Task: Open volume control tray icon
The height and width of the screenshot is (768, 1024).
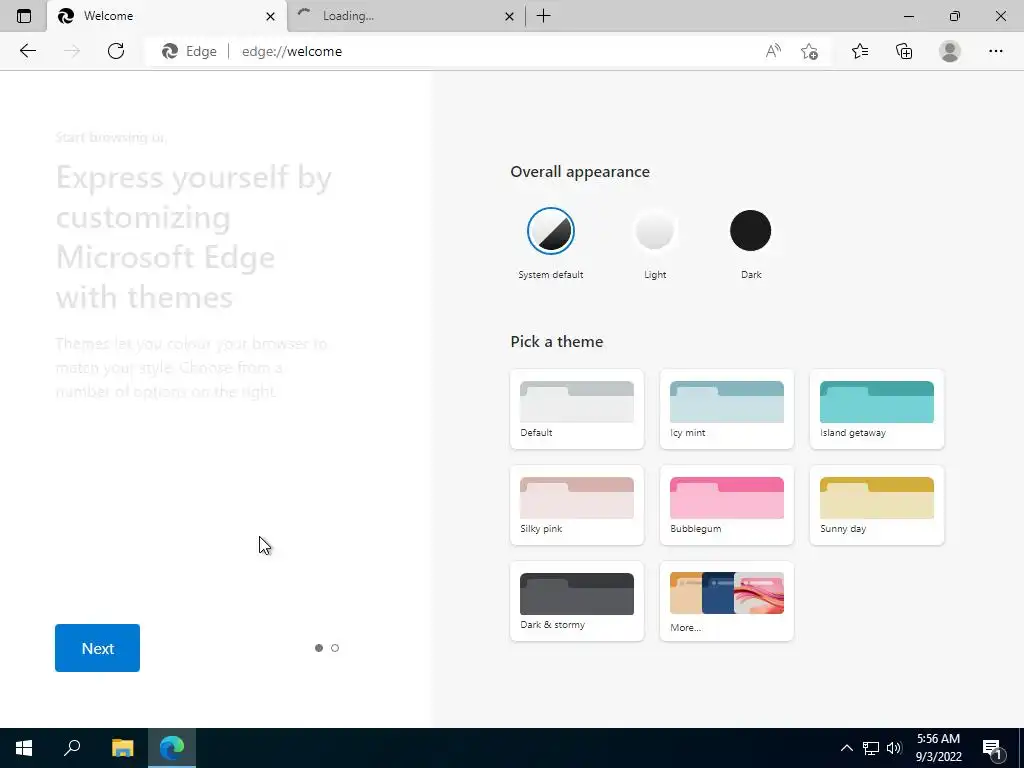Action: [x=894, y=748]
